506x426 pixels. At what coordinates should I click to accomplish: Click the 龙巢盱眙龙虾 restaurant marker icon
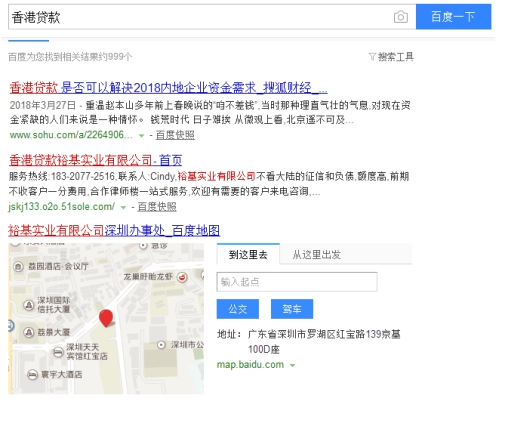click(x=182, y=277)
